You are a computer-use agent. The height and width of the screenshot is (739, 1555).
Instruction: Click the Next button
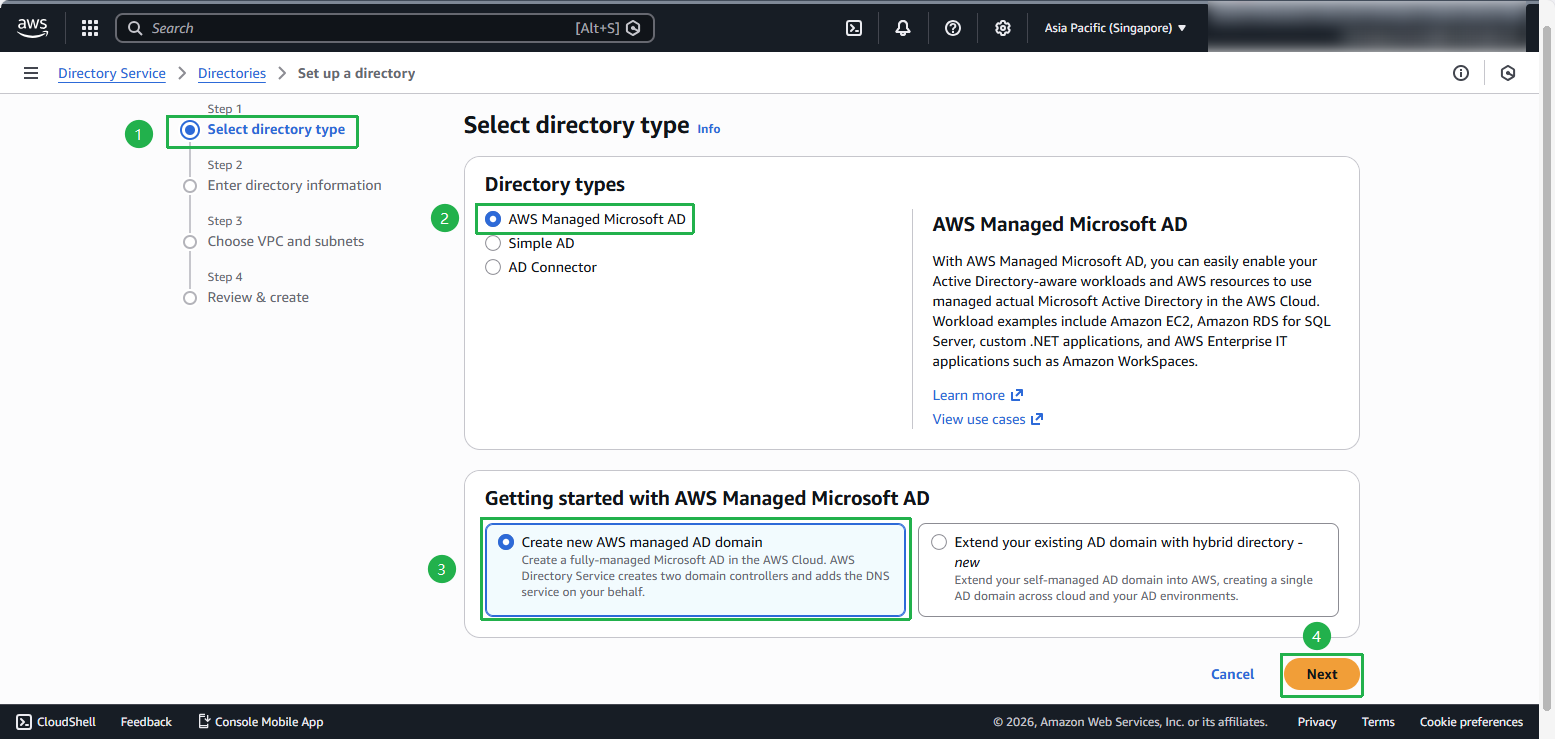(x=1321, y=674)
